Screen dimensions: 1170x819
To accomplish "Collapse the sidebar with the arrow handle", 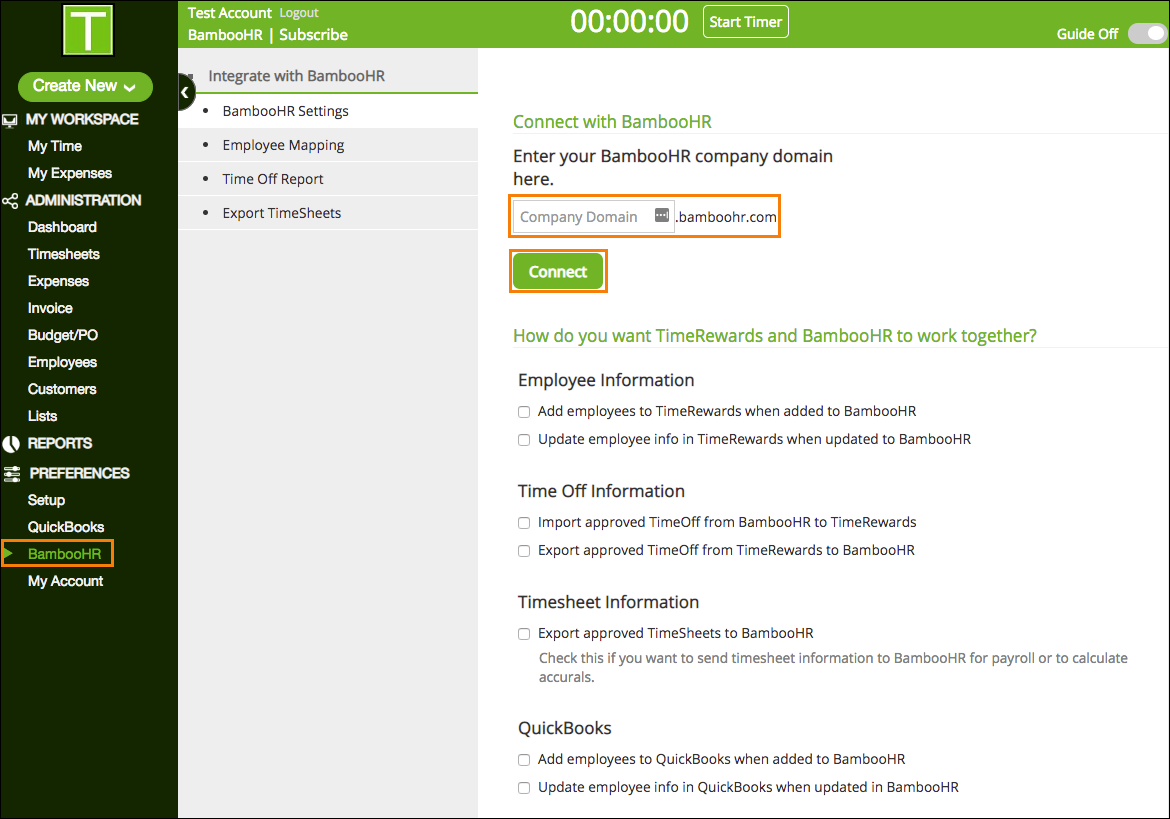I will [x=185, y=92].
